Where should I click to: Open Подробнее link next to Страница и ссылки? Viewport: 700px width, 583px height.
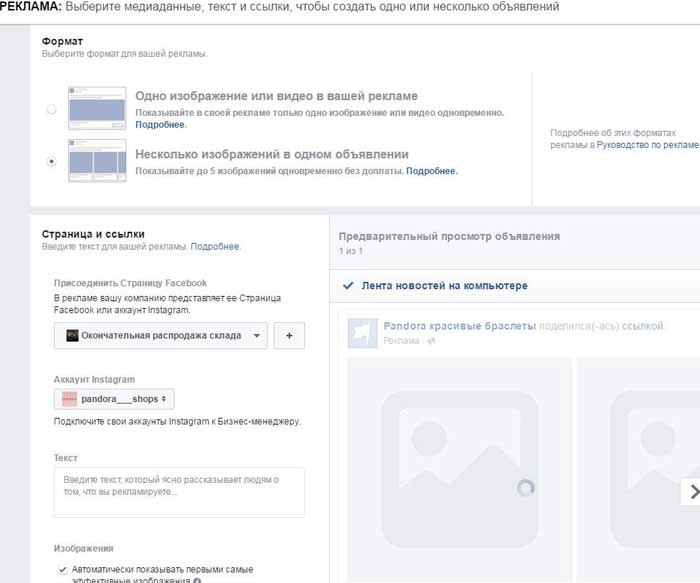(x=215, y=246)
